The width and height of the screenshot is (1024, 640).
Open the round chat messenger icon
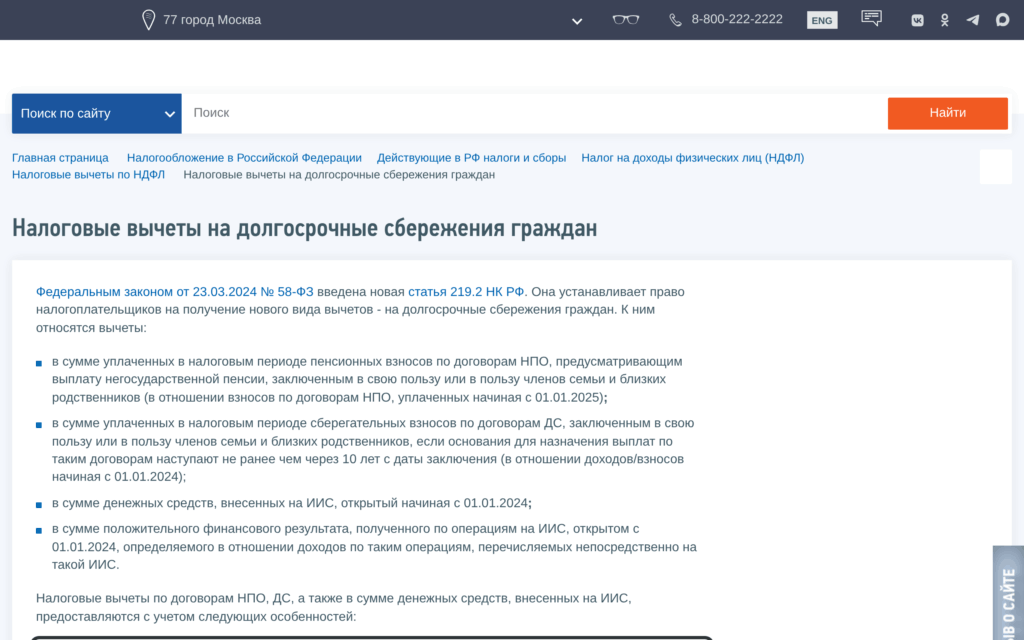pyautogui.click(x=1002, y=20)
